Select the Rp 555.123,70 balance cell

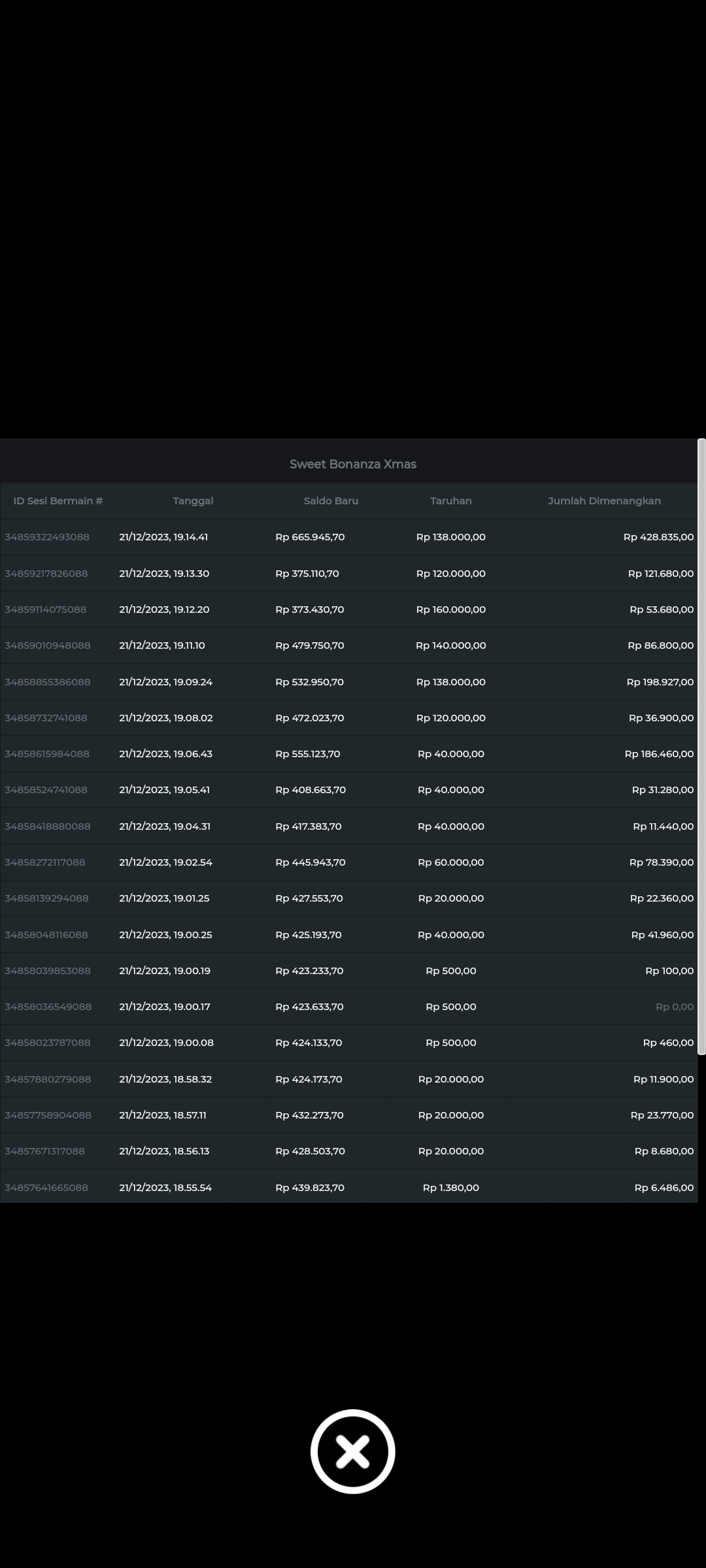tap(308, 754)
